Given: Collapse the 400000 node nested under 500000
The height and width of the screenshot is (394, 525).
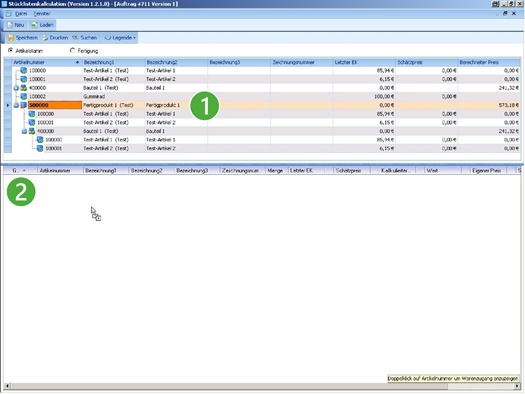Looking at the screenshot, I should coord(24,131).
